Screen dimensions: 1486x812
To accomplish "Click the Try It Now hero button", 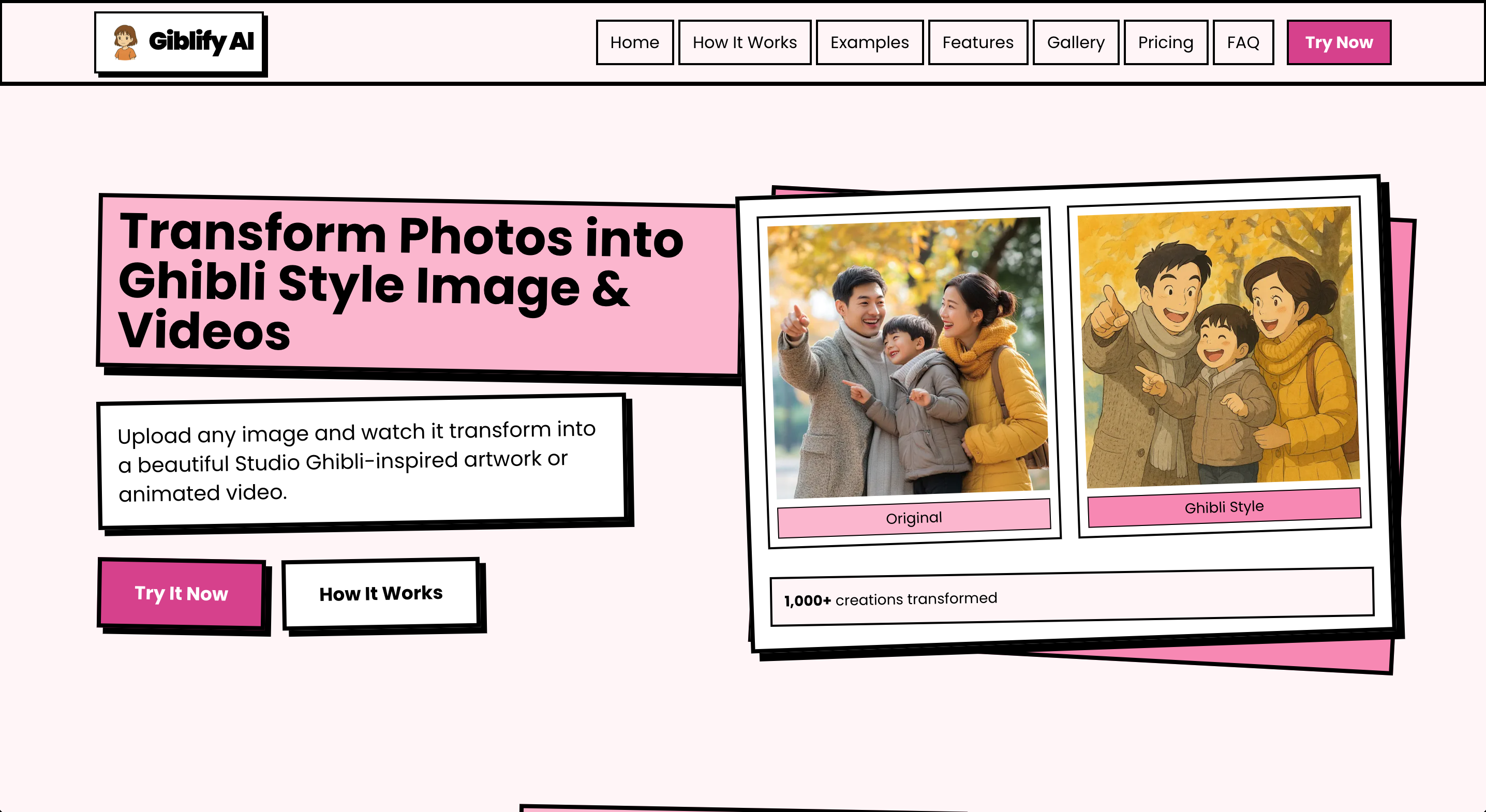I will coord(181,593).
